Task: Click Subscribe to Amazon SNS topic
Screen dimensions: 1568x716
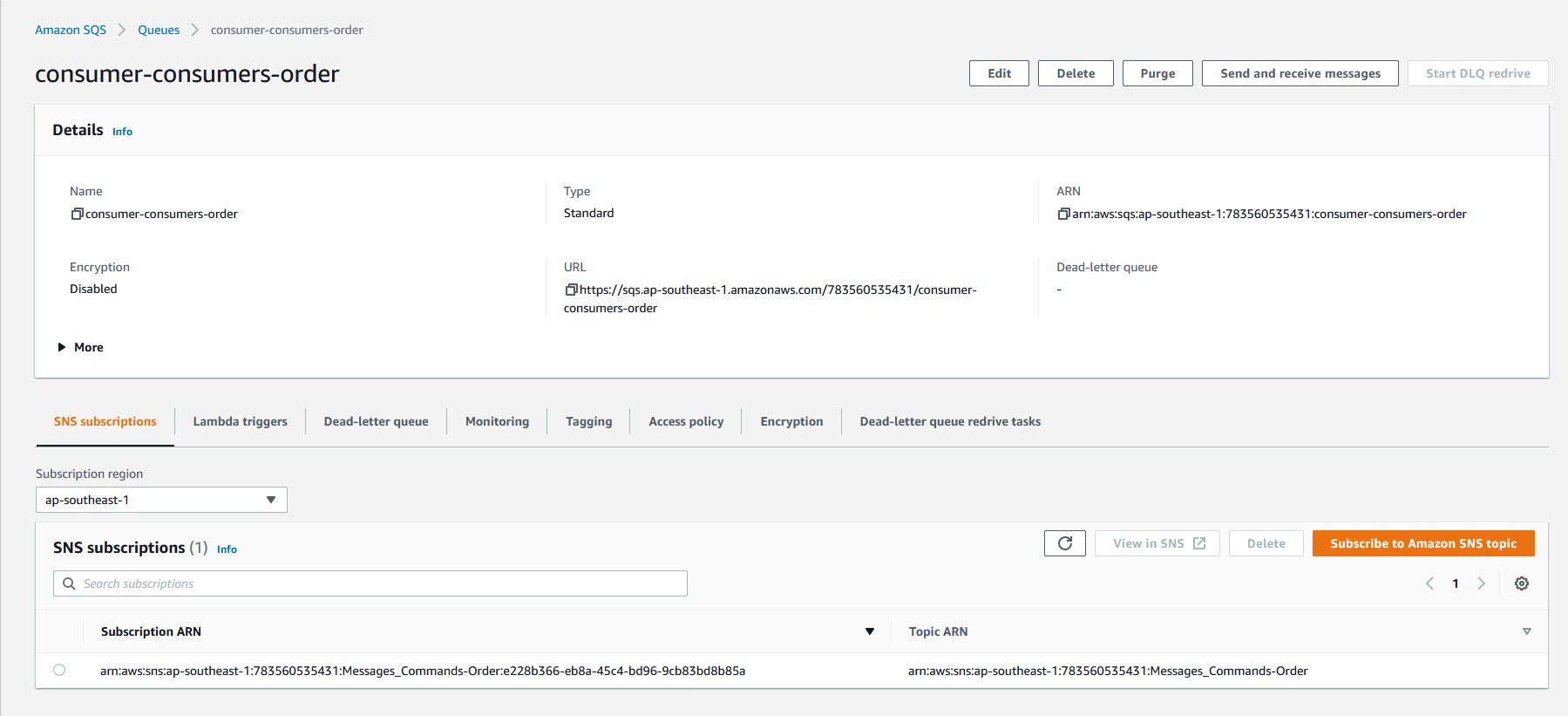Action: coord(1423,543)
